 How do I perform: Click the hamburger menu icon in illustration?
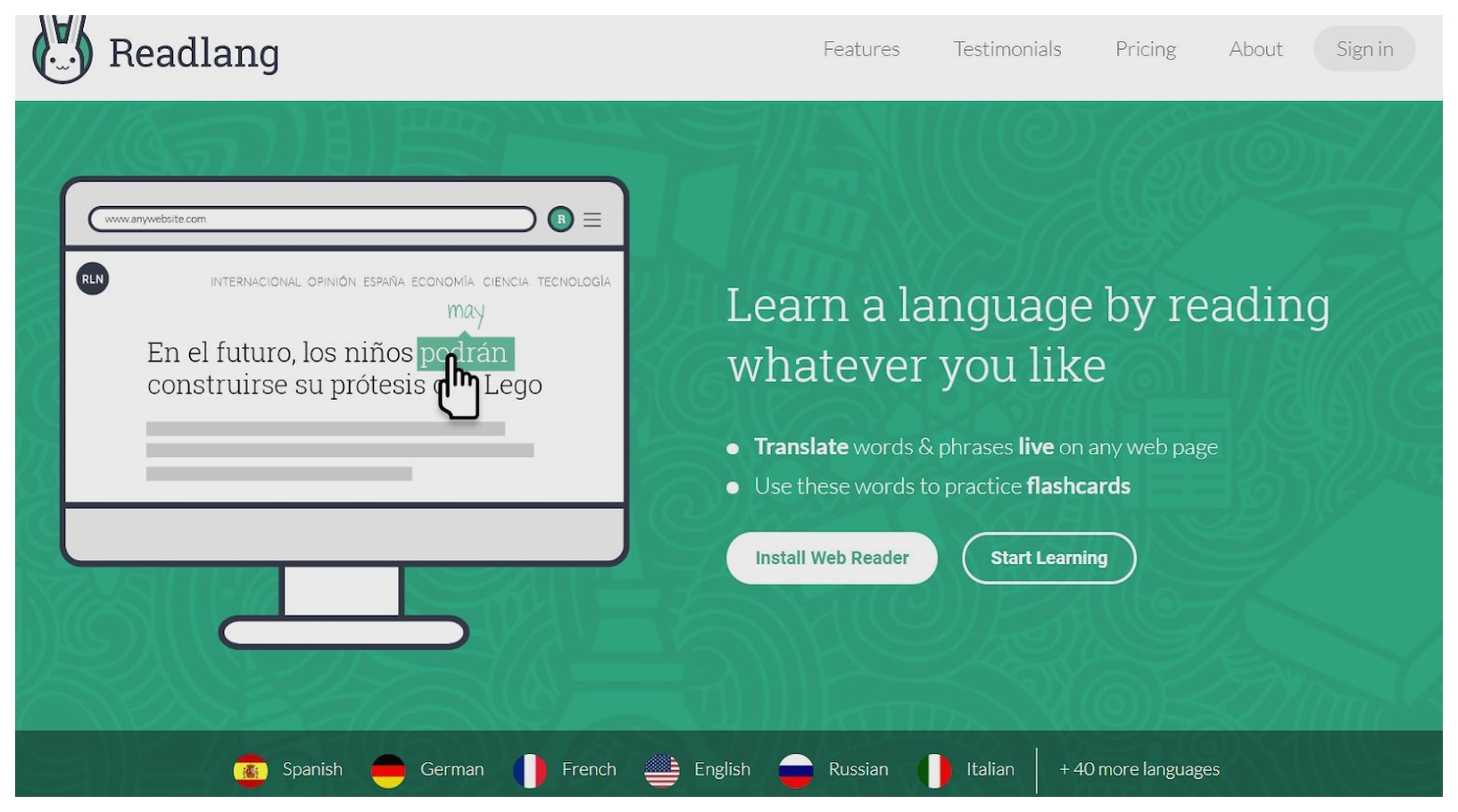[592, 220]
